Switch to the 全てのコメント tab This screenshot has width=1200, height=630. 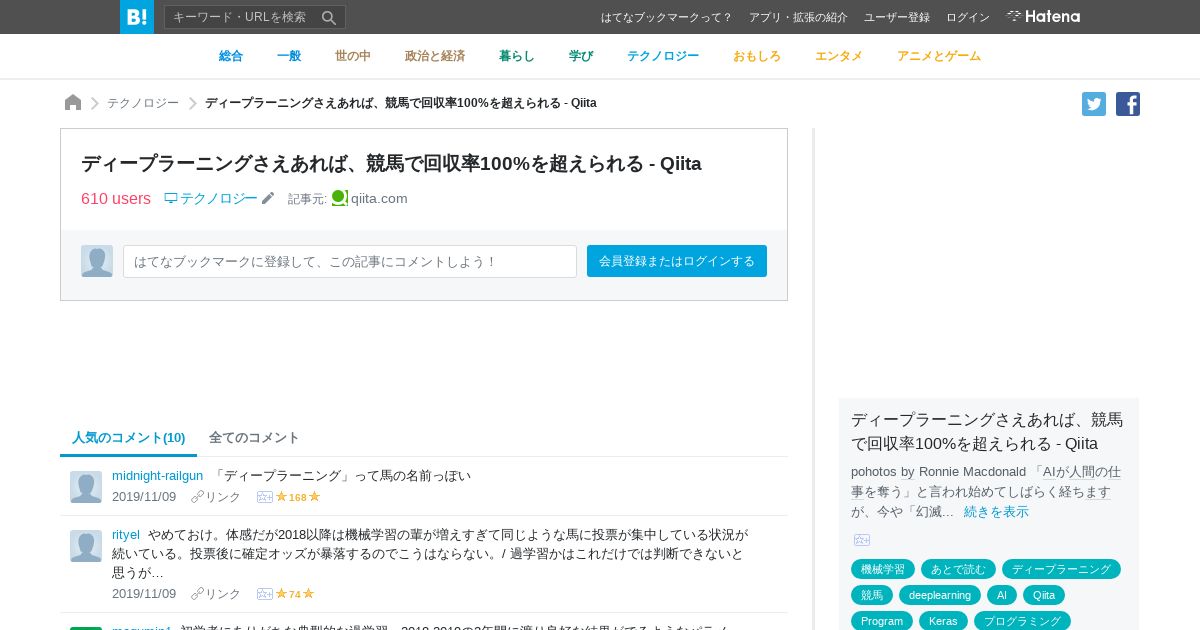coord(254,438)
